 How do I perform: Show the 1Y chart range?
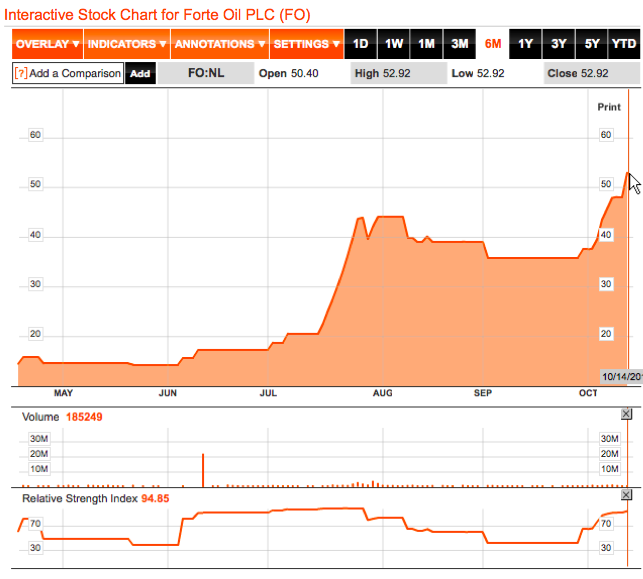coord(525,44)
